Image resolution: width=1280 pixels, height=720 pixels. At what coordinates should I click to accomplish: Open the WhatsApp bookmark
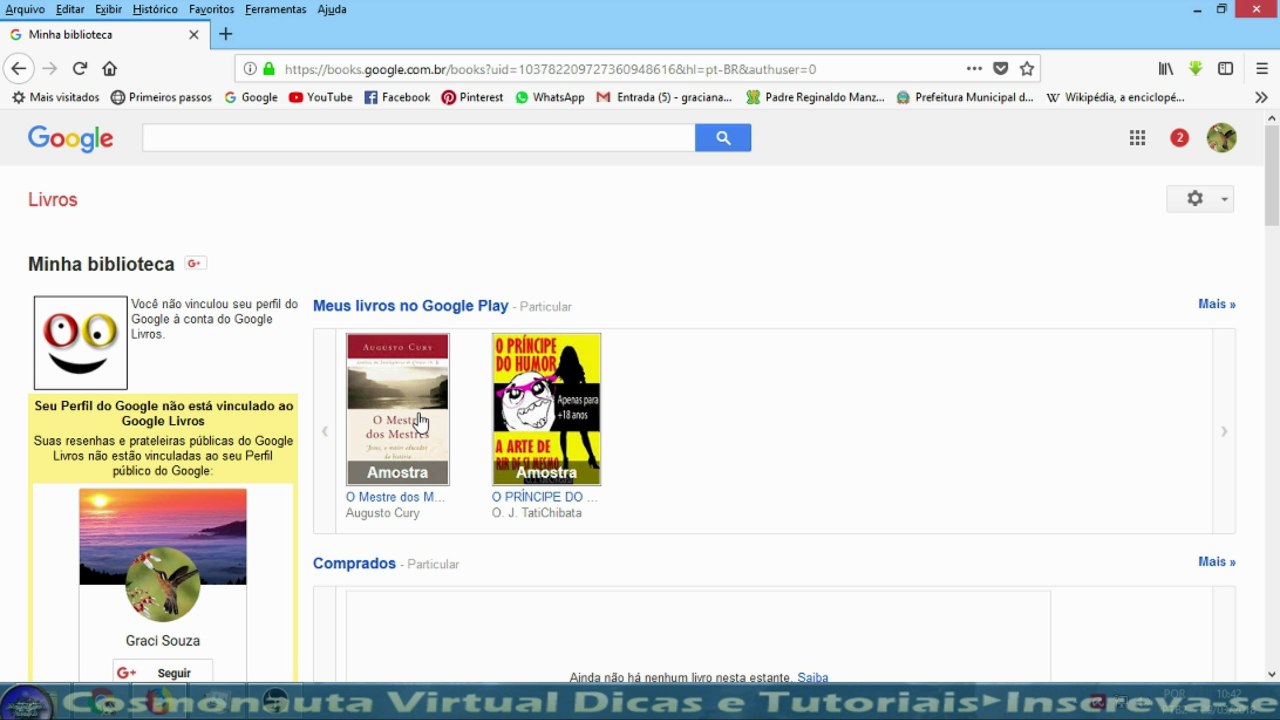coord(550,97)
